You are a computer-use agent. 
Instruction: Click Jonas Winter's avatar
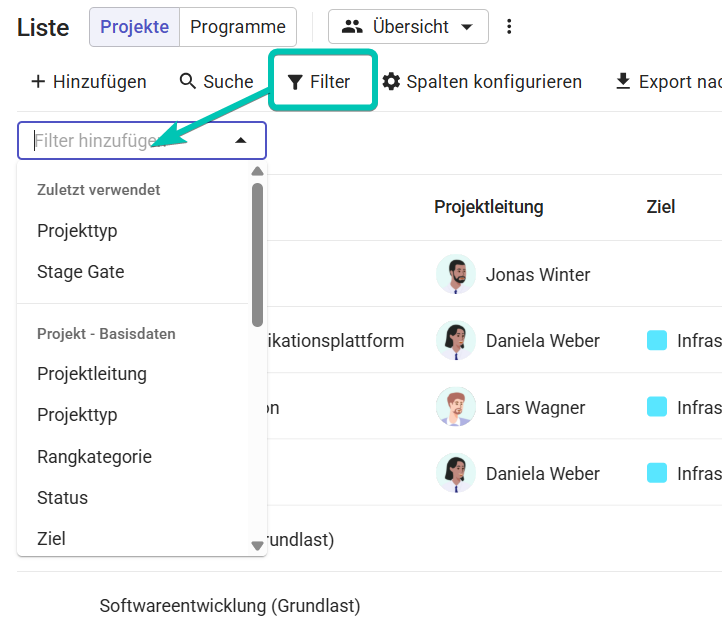coord(456,274)
